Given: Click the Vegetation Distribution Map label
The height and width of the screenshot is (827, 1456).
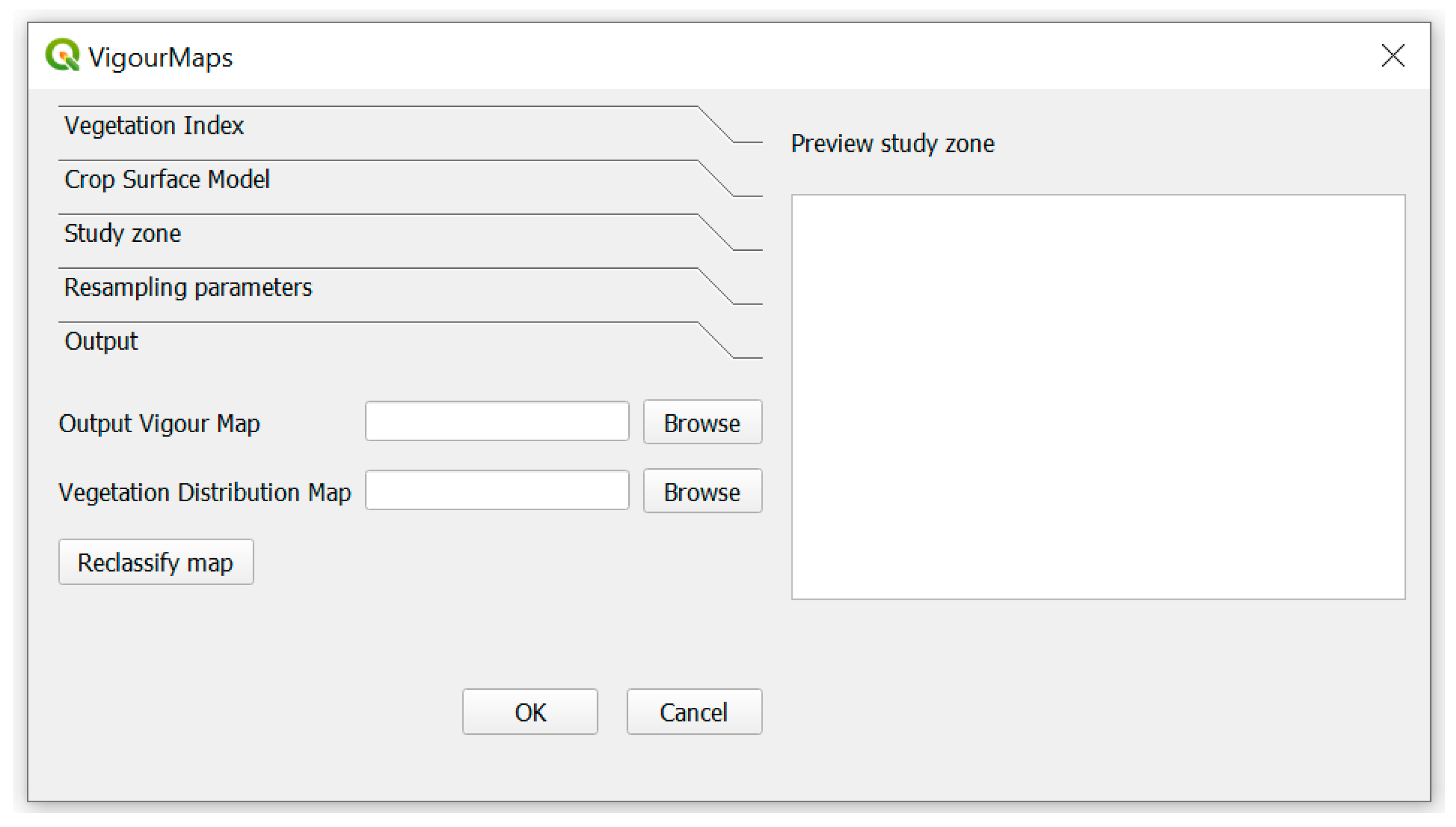Looking at the screenshot, I should [x=205, y=492].
